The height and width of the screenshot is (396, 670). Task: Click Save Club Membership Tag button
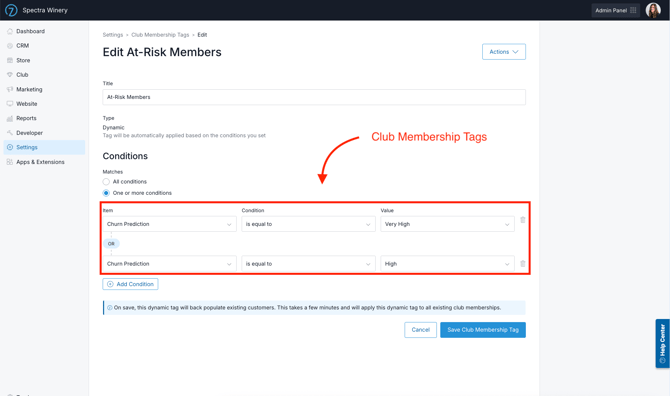(x=483, y=330)
